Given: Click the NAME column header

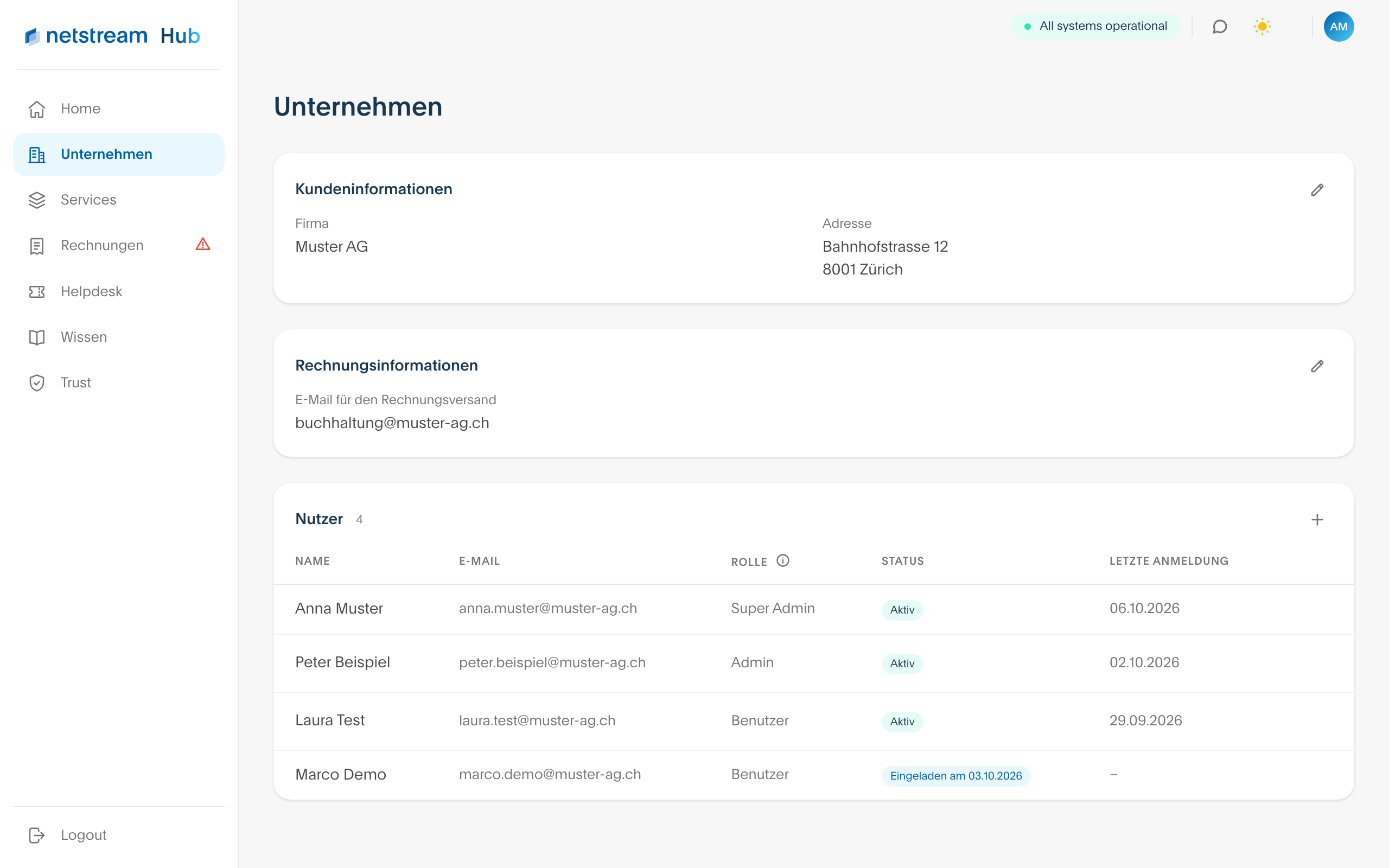Looking at the screenshot, I should pos(312,561).
